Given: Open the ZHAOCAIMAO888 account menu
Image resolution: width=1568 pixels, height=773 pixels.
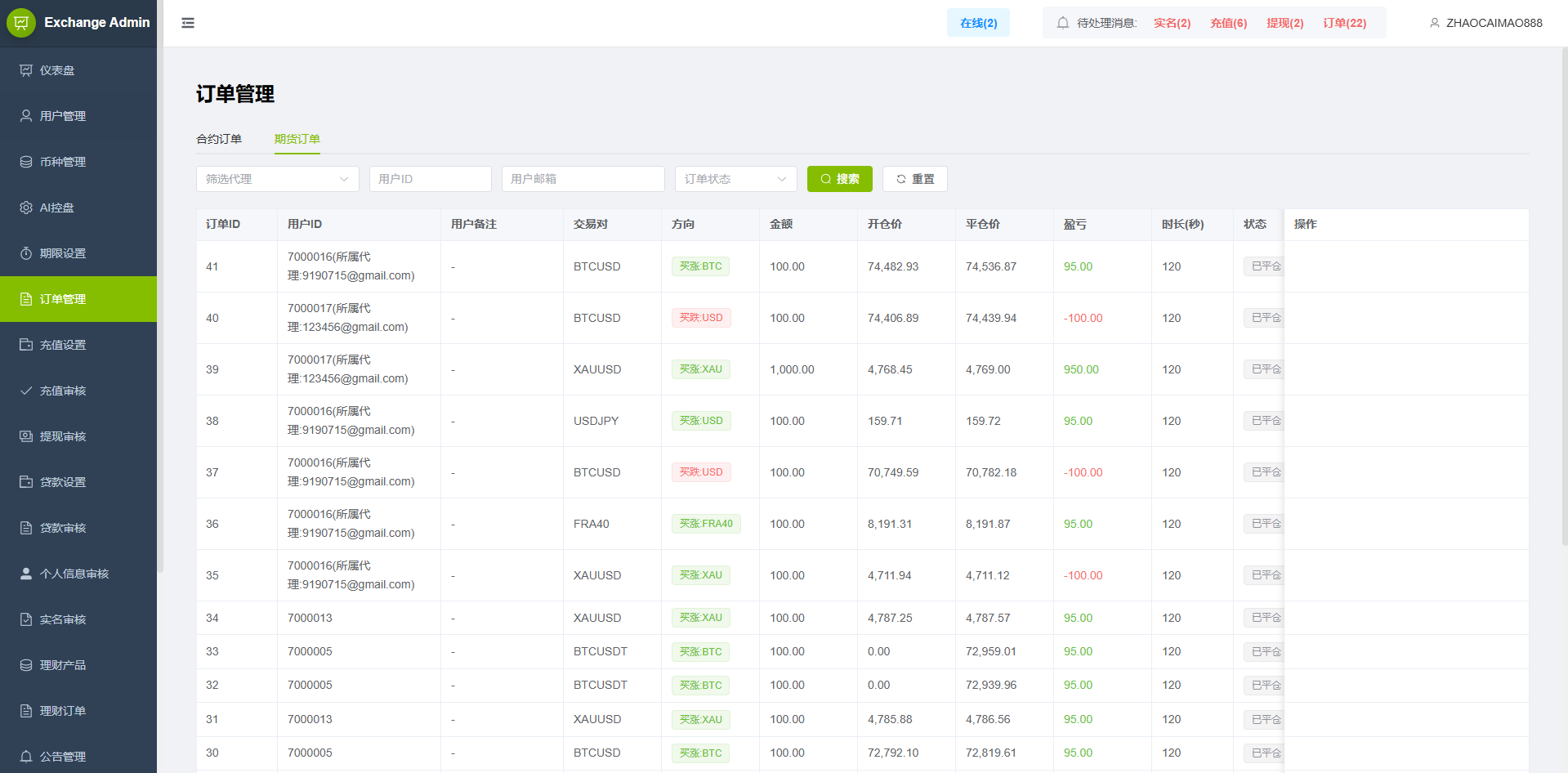Looking at the screenshot, I should [1486, 23].
